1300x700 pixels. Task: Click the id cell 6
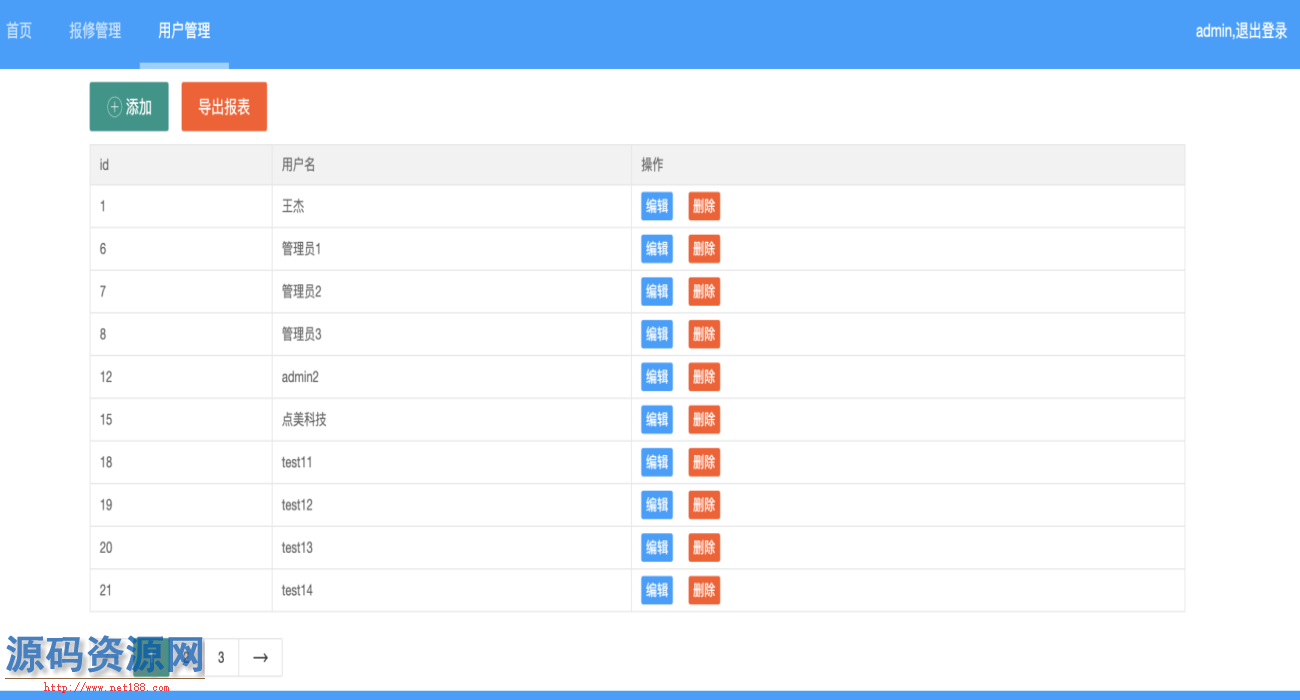pos(181,249)
